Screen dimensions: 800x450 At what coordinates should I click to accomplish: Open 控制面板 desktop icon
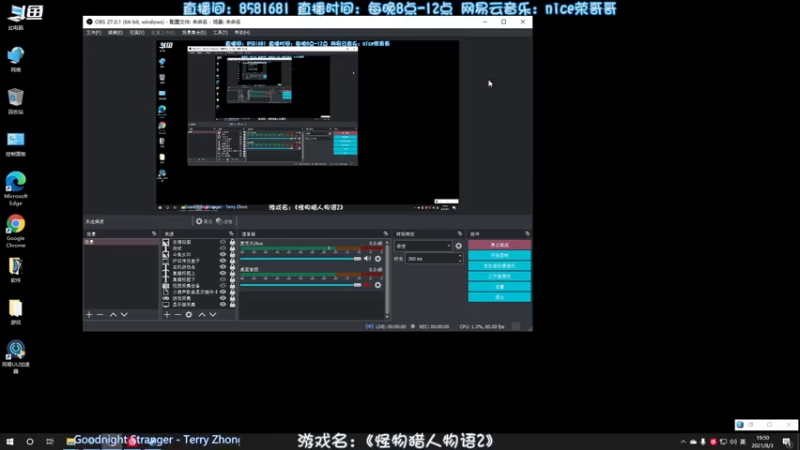(x=16, y=144)
